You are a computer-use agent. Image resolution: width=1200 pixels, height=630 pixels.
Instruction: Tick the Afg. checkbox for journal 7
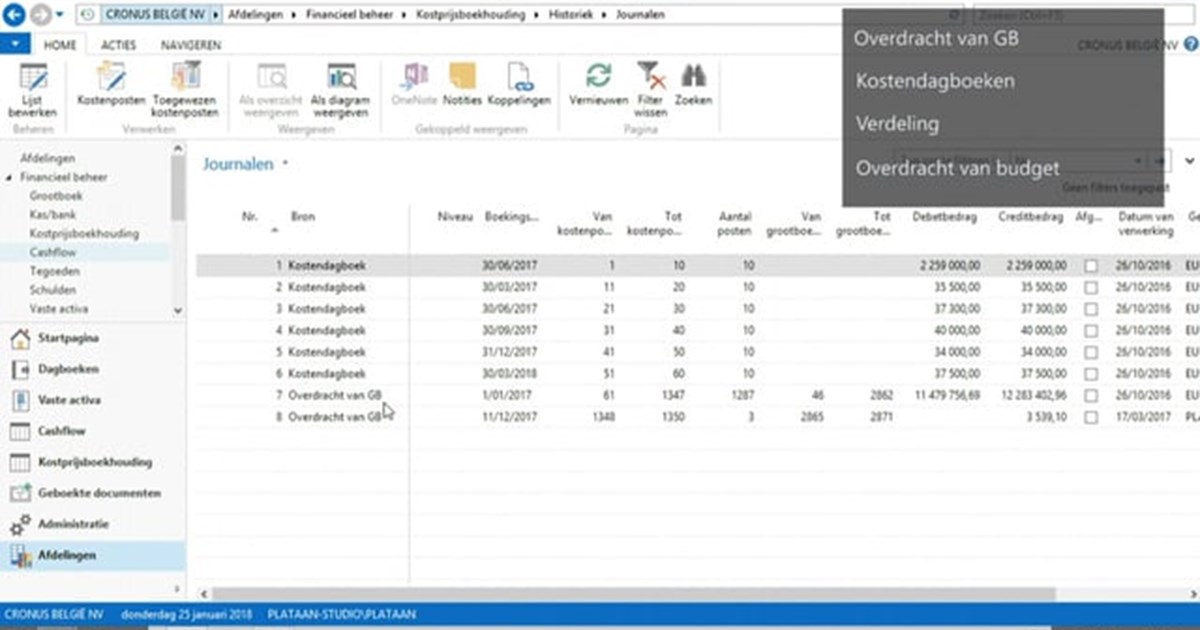pyautogui.click(x=1090, y=395)
